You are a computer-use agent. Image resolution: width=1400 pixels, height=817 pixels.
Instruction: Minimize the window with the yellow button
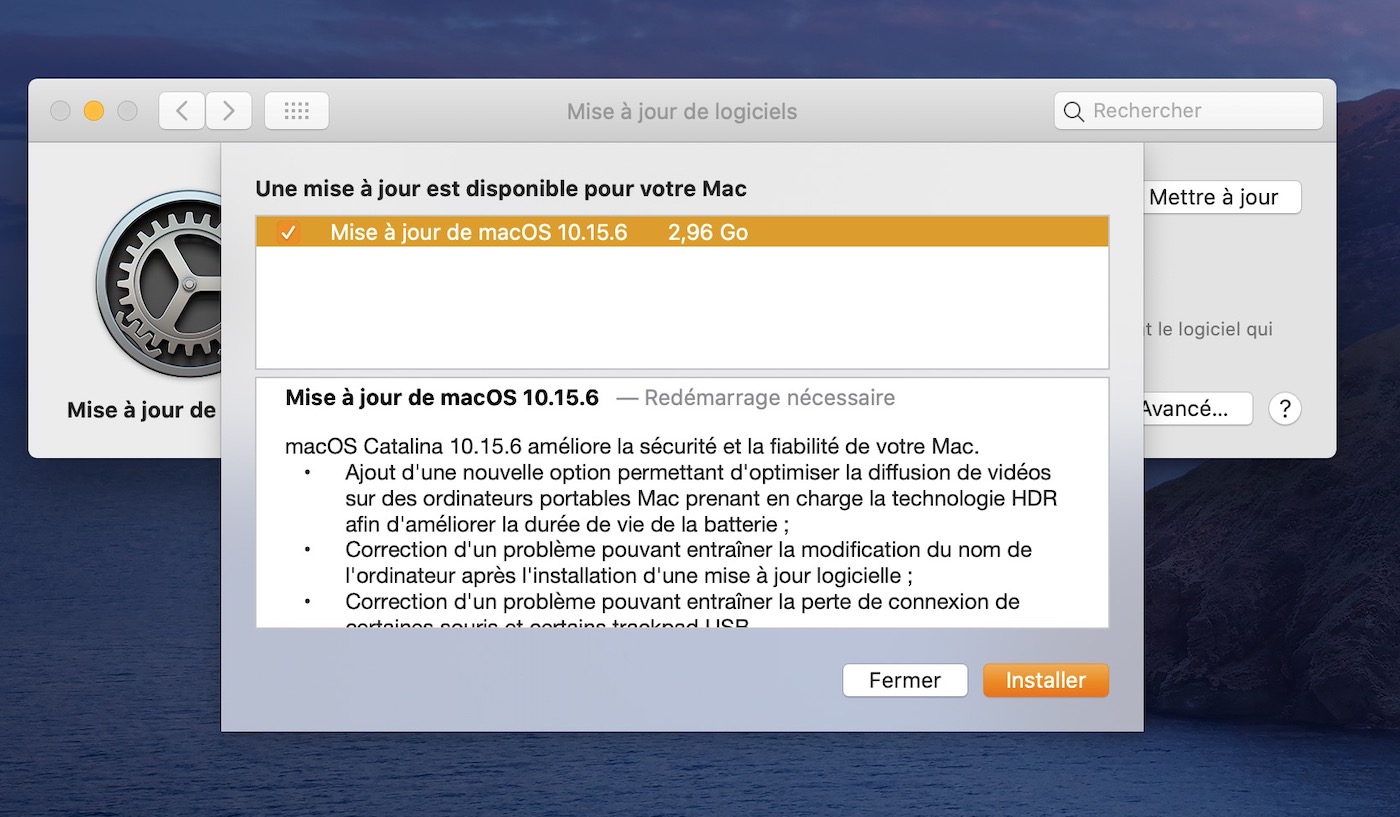tap(94, 111)
